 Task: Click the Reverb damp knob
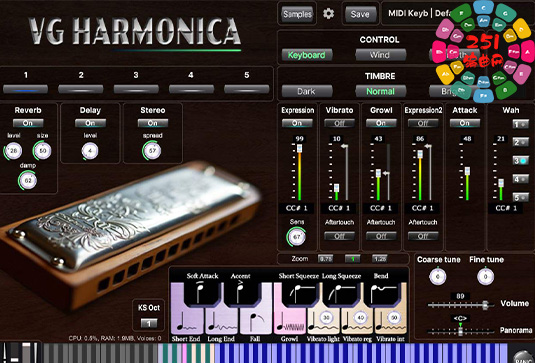28,180
